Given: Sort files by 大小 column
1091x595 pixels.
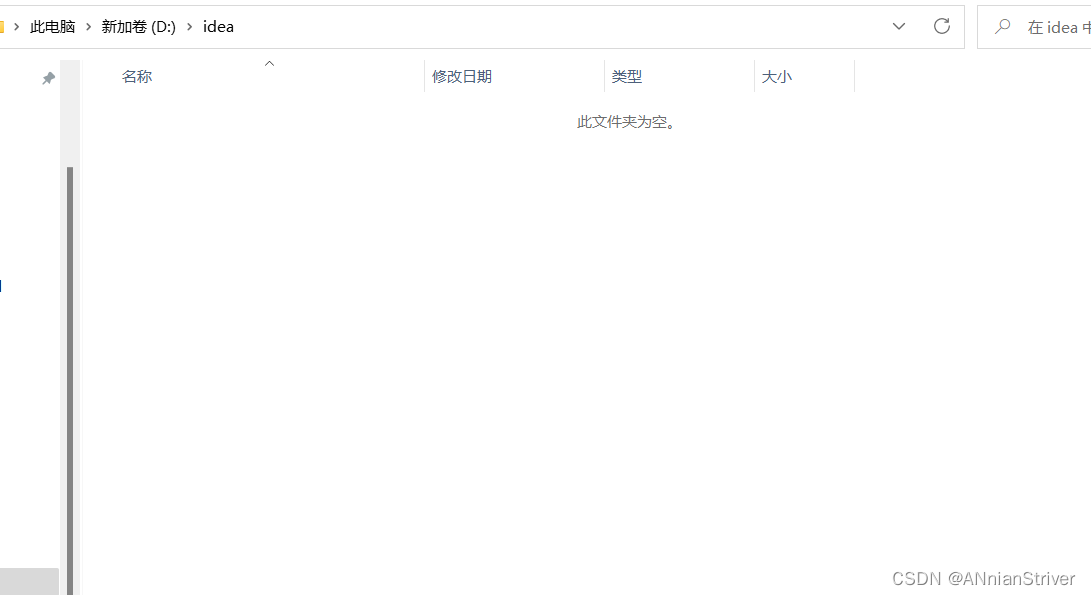Looking at the screenshot, I should [x=777, y=77].
